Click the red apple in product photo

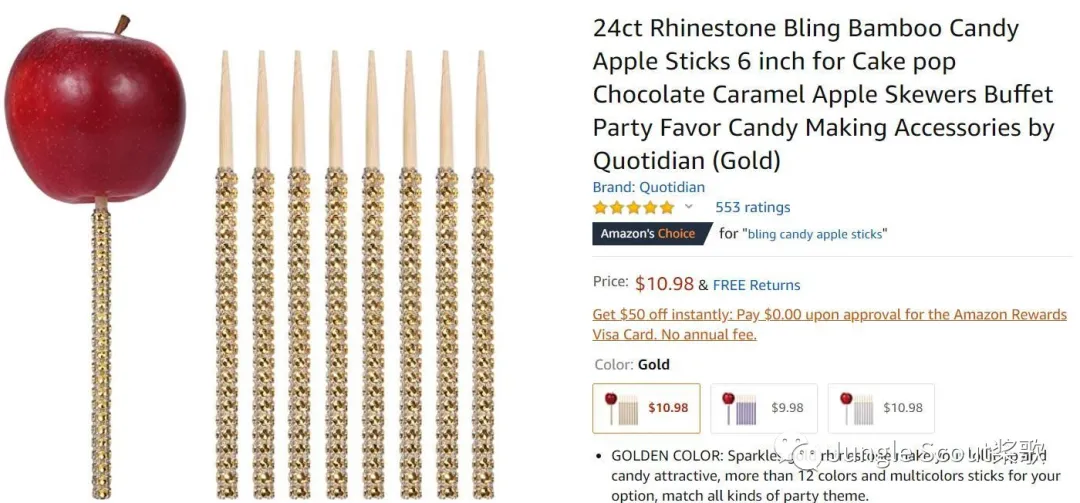(95, 110)
